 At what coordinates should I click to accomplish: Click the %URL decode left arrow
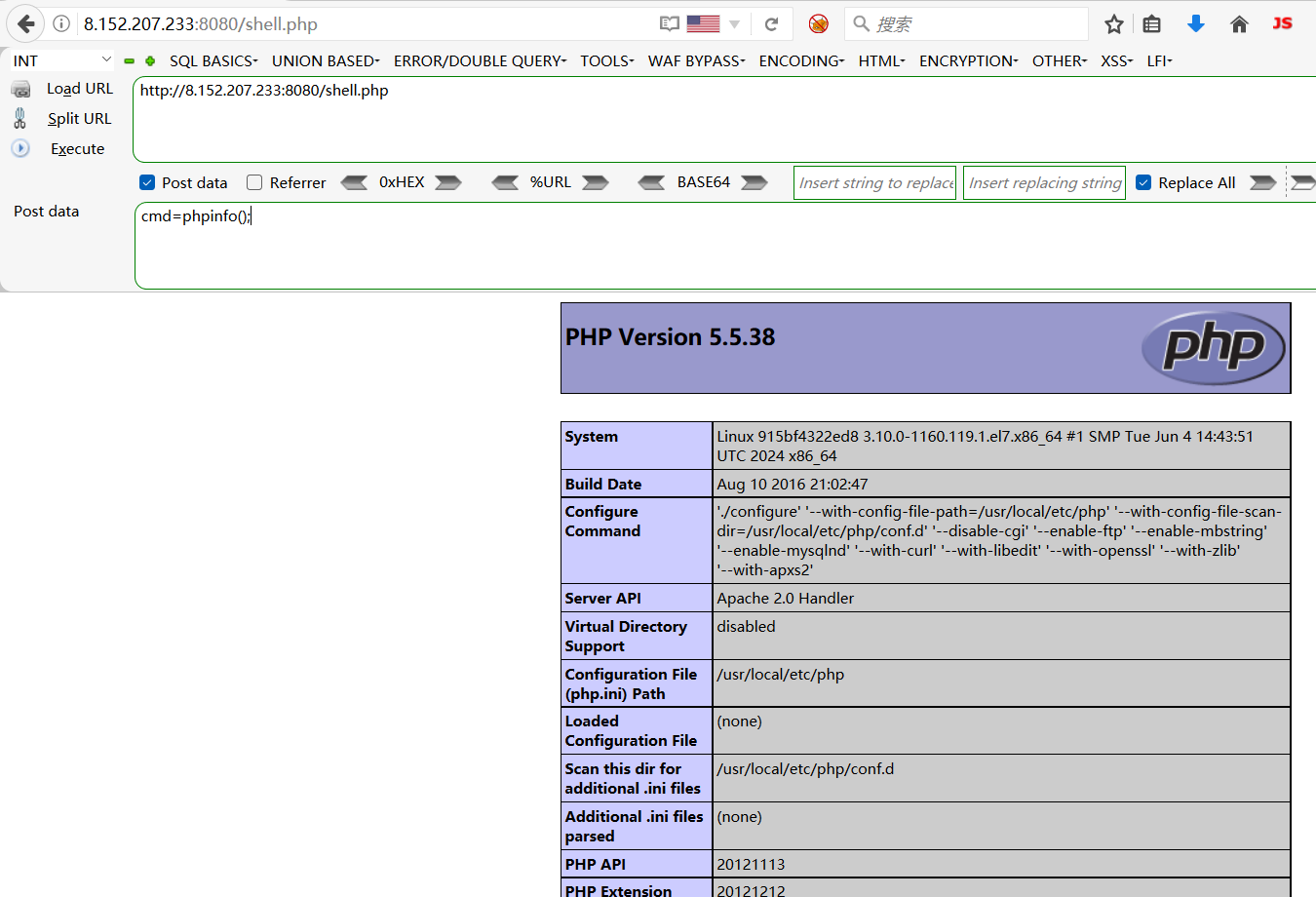tap(505, 182)
